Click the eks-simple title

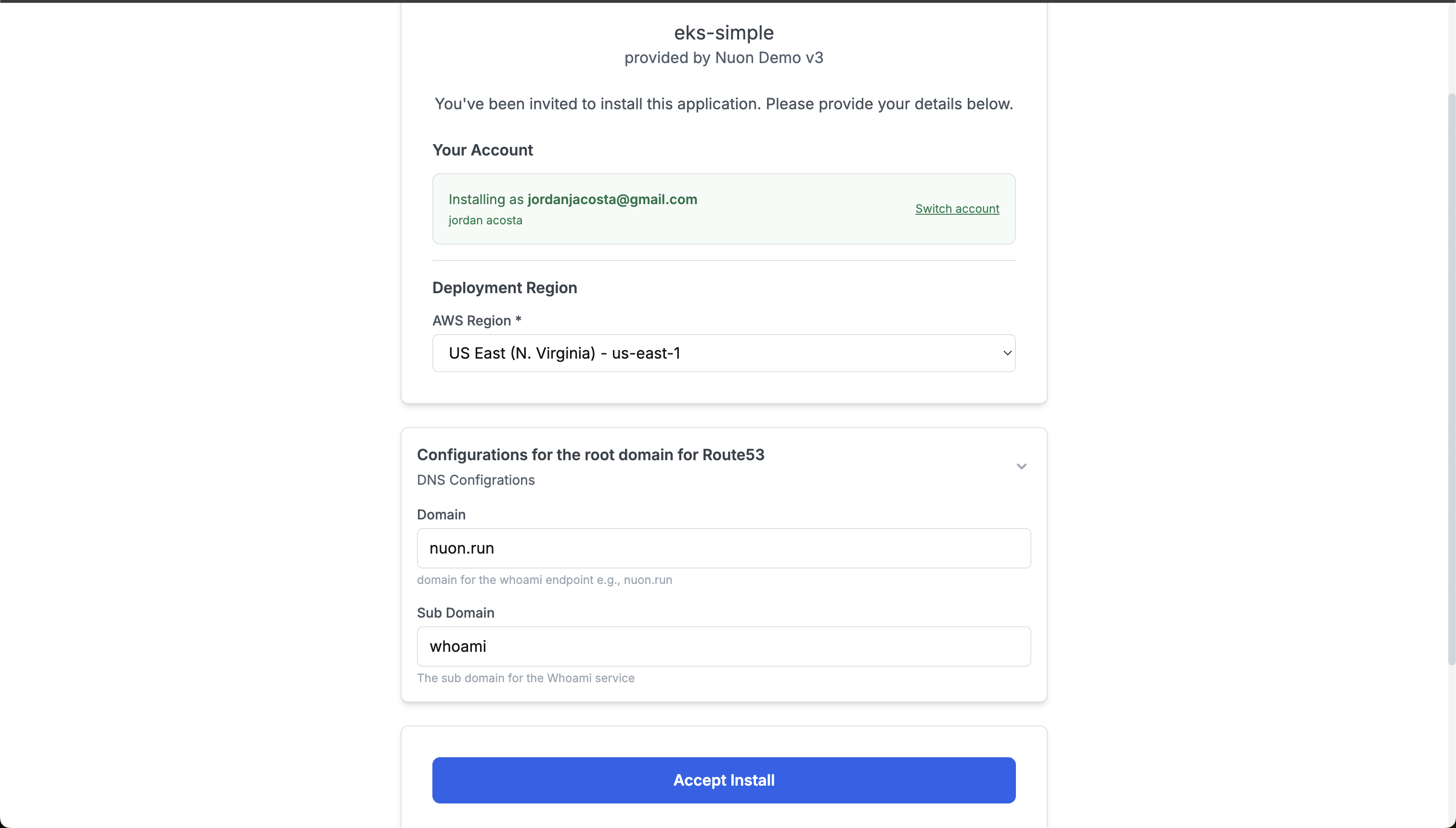tap(723, 32)
